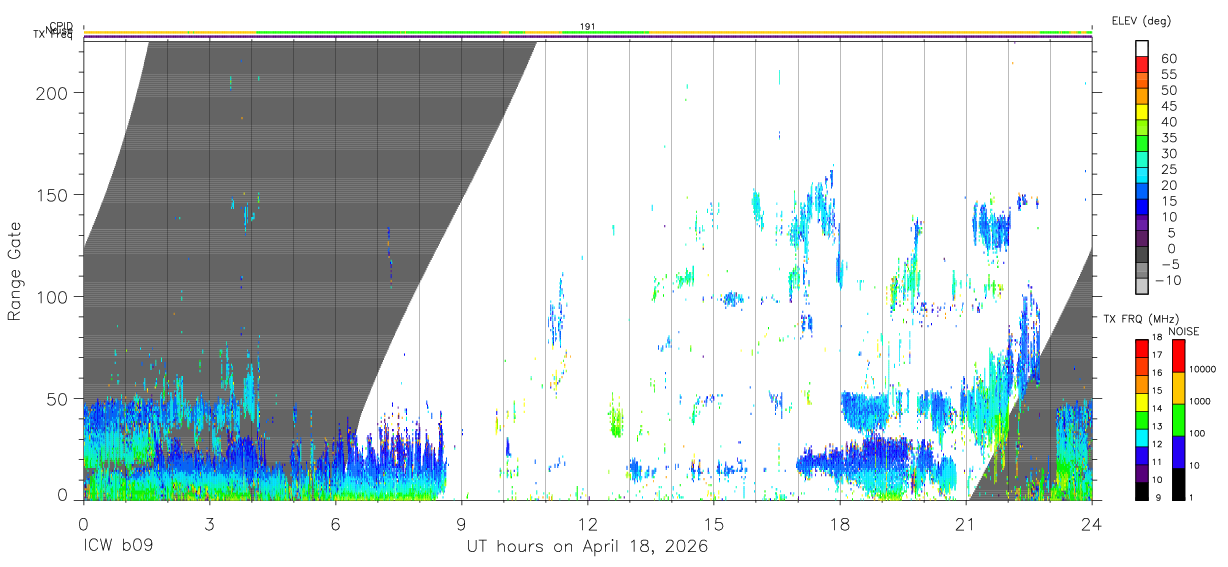Click the 'ICW b09' radar beam label
Screen dimensions: 1228x567
click(119, 547)
